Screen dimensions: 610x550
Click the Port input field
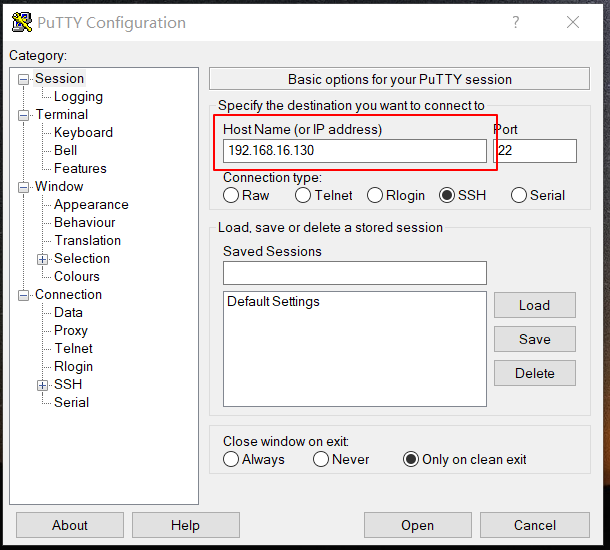pyautogui.click(x=535, y=151)
